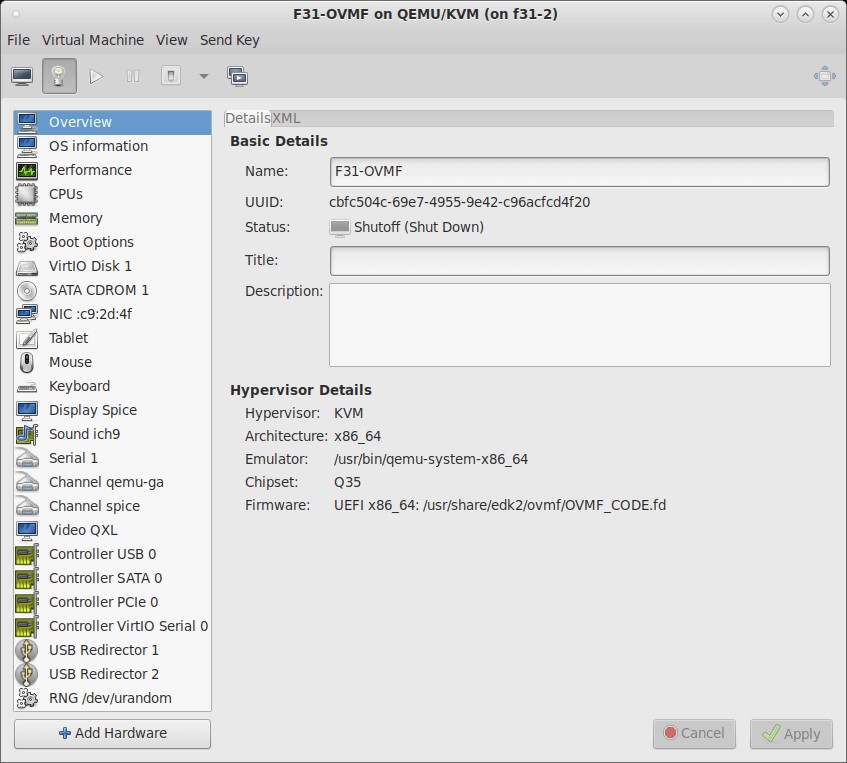Switch to the XML tab

click(285, 118)
